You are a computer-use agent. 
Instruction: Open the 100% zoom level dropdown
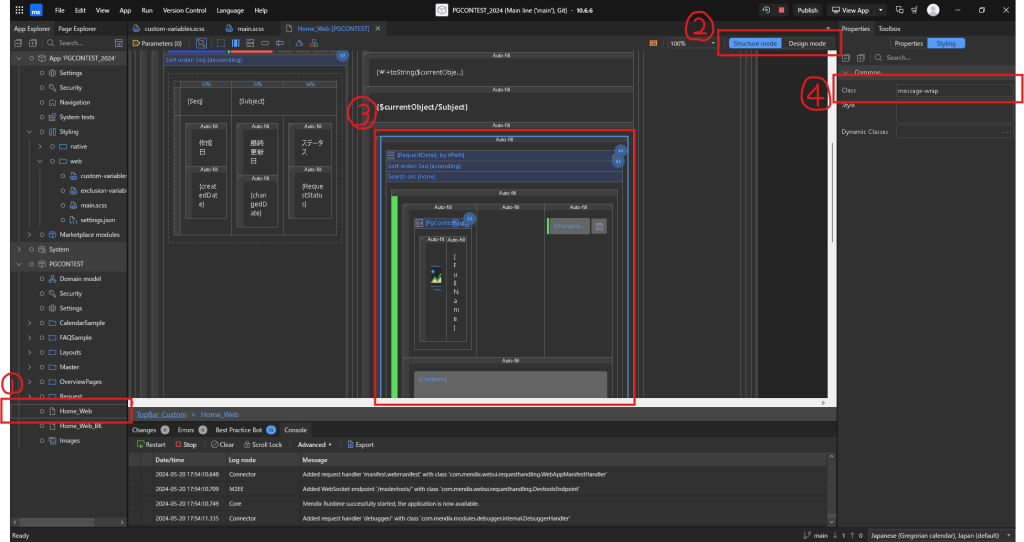(691, 44)
